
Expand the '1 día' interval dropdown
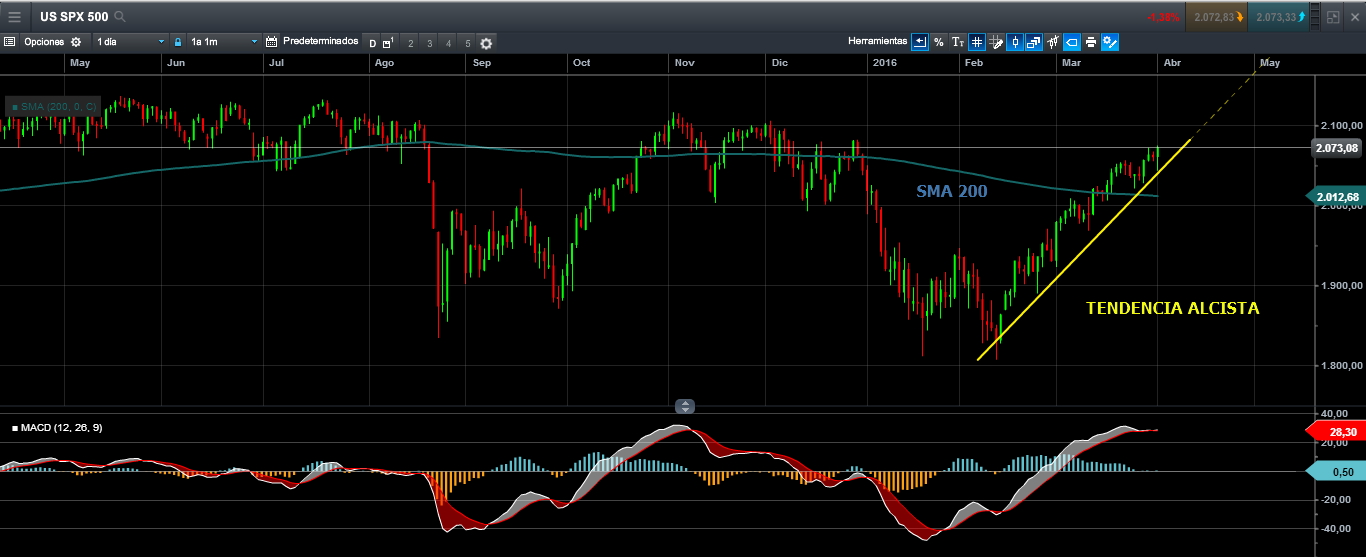click(x=130, y=42)
